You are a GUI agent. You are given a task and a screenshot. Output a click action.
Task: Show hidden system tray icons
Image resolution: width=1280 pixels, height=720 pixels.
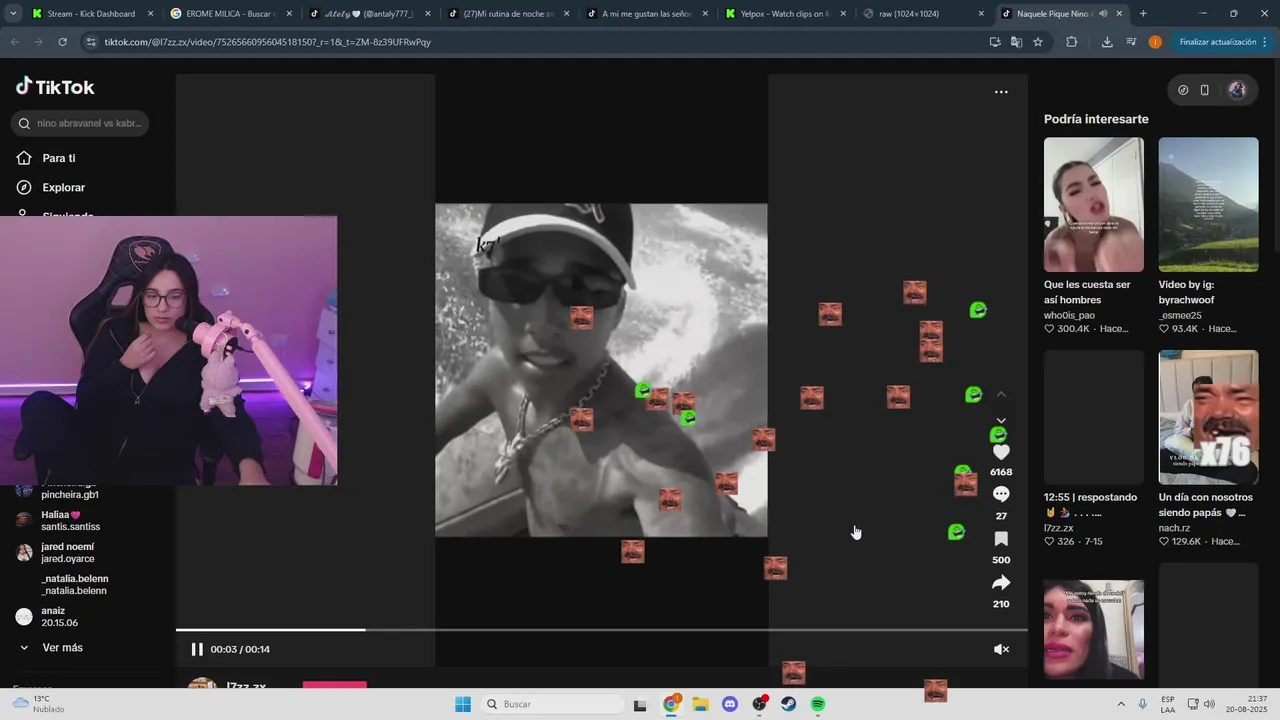pos(1120,704)
